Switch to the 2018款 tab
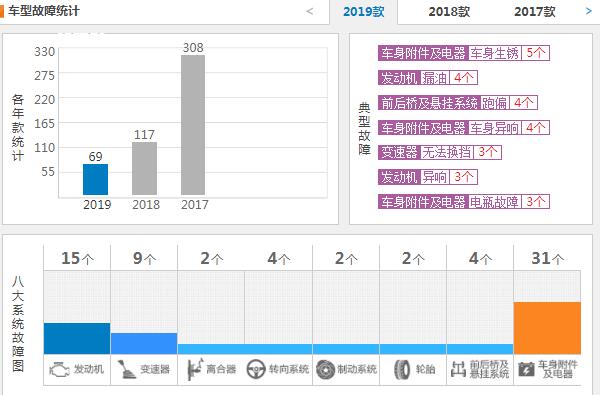600x395 pixels. point(449,12)
